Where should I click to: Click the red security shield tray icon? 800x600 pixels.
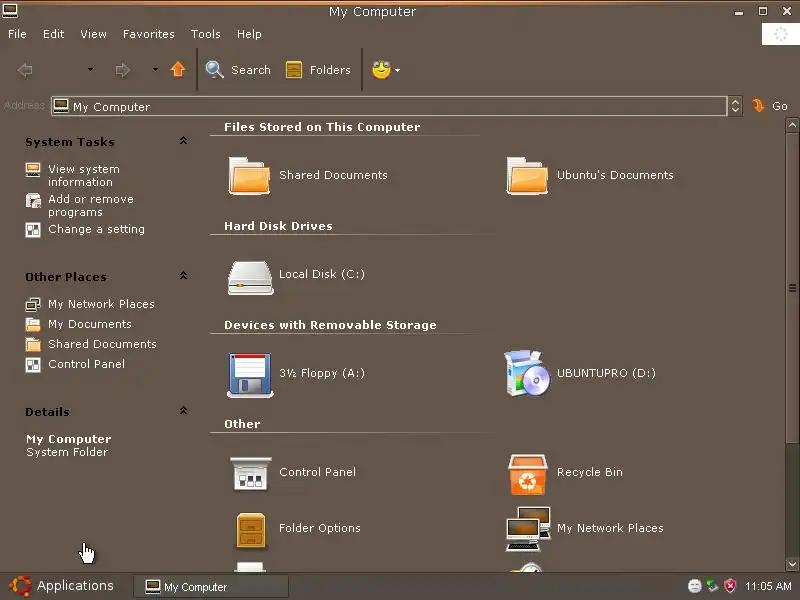pos(730,586)
